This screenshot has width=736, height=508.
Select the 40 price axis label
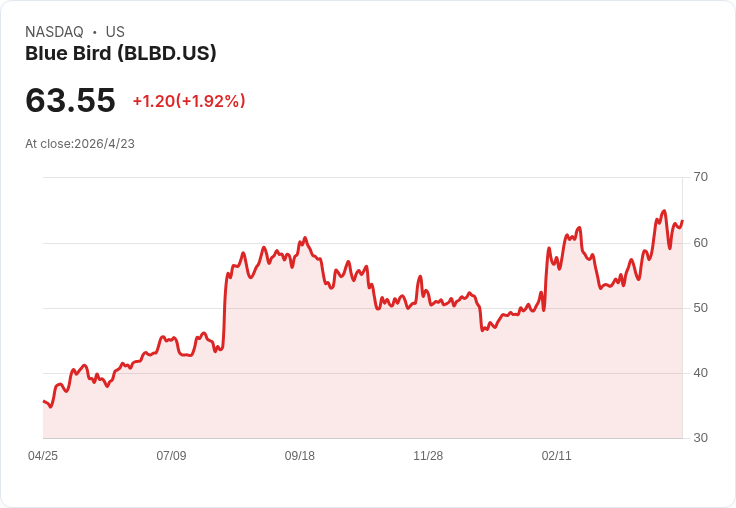[700, 373]
